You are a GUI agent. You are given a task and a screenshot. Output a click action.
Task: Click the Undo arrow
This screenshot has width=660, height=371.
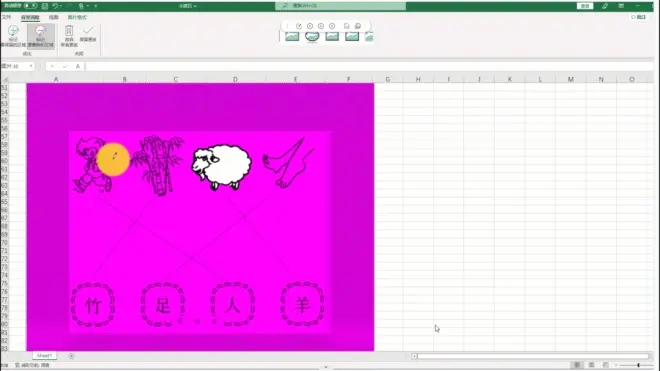[x=55, y=6]
